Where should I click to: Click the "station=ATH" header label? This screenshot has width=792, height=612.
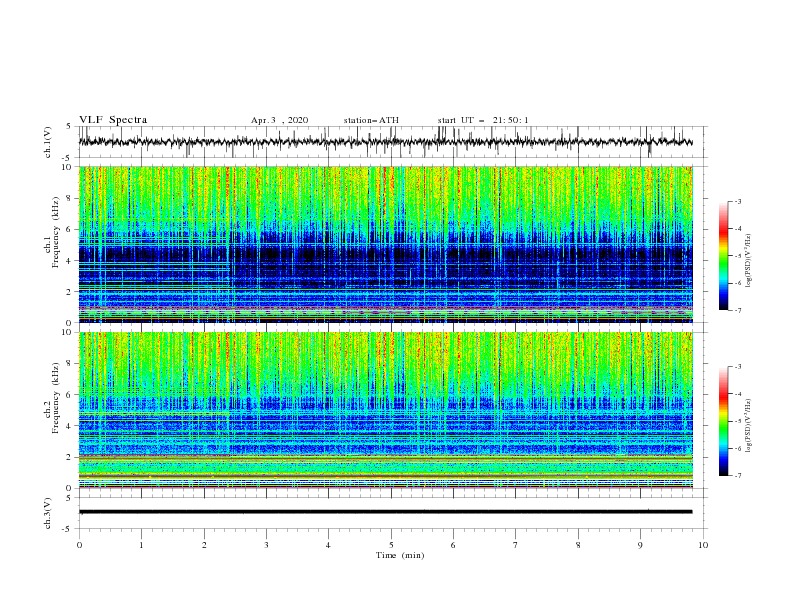tap(371, 120)
